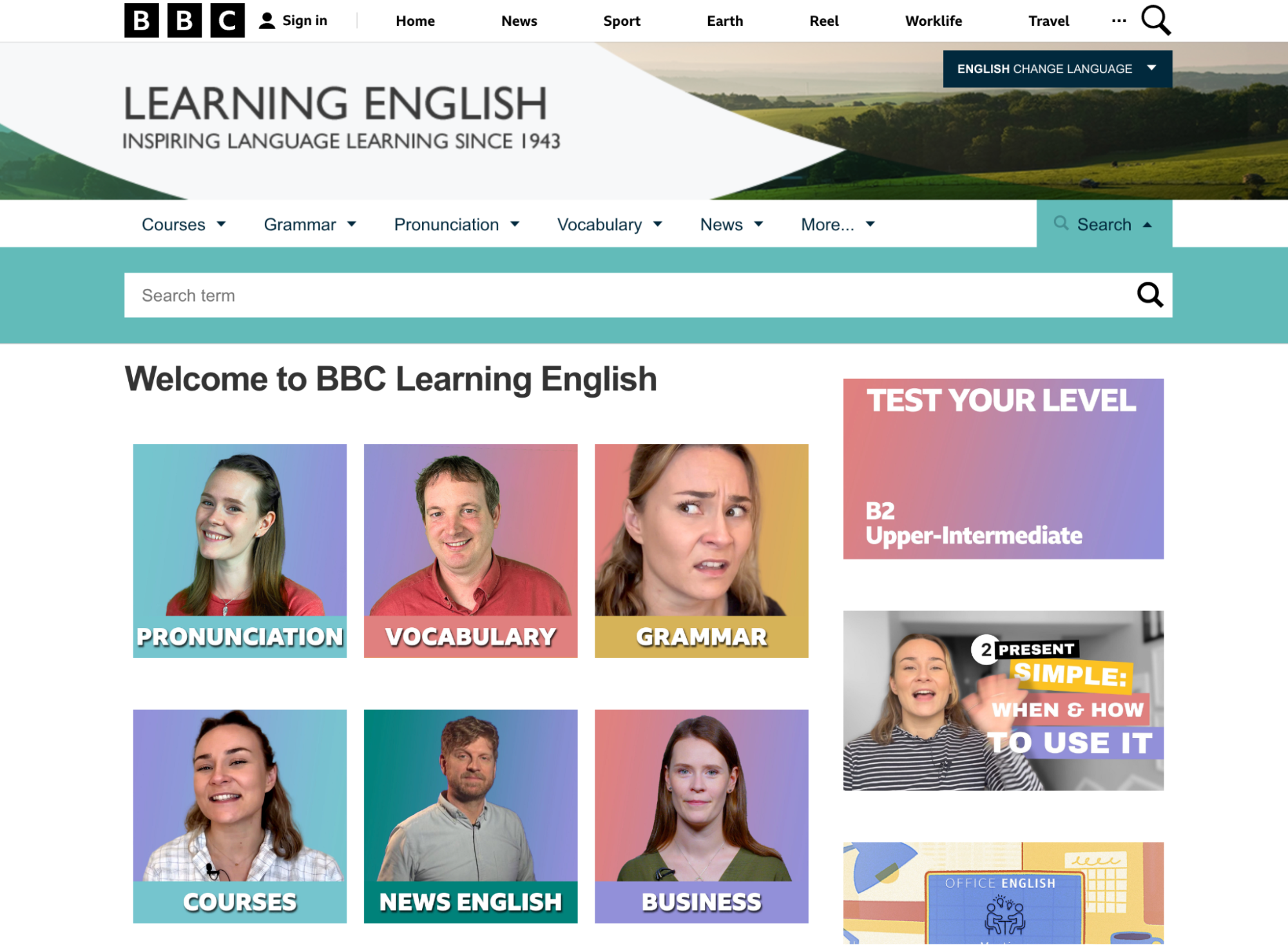Play the Present Simple video thumbnail
The width and height of the screenshot is (1288, 945).
coord(1003,701)
